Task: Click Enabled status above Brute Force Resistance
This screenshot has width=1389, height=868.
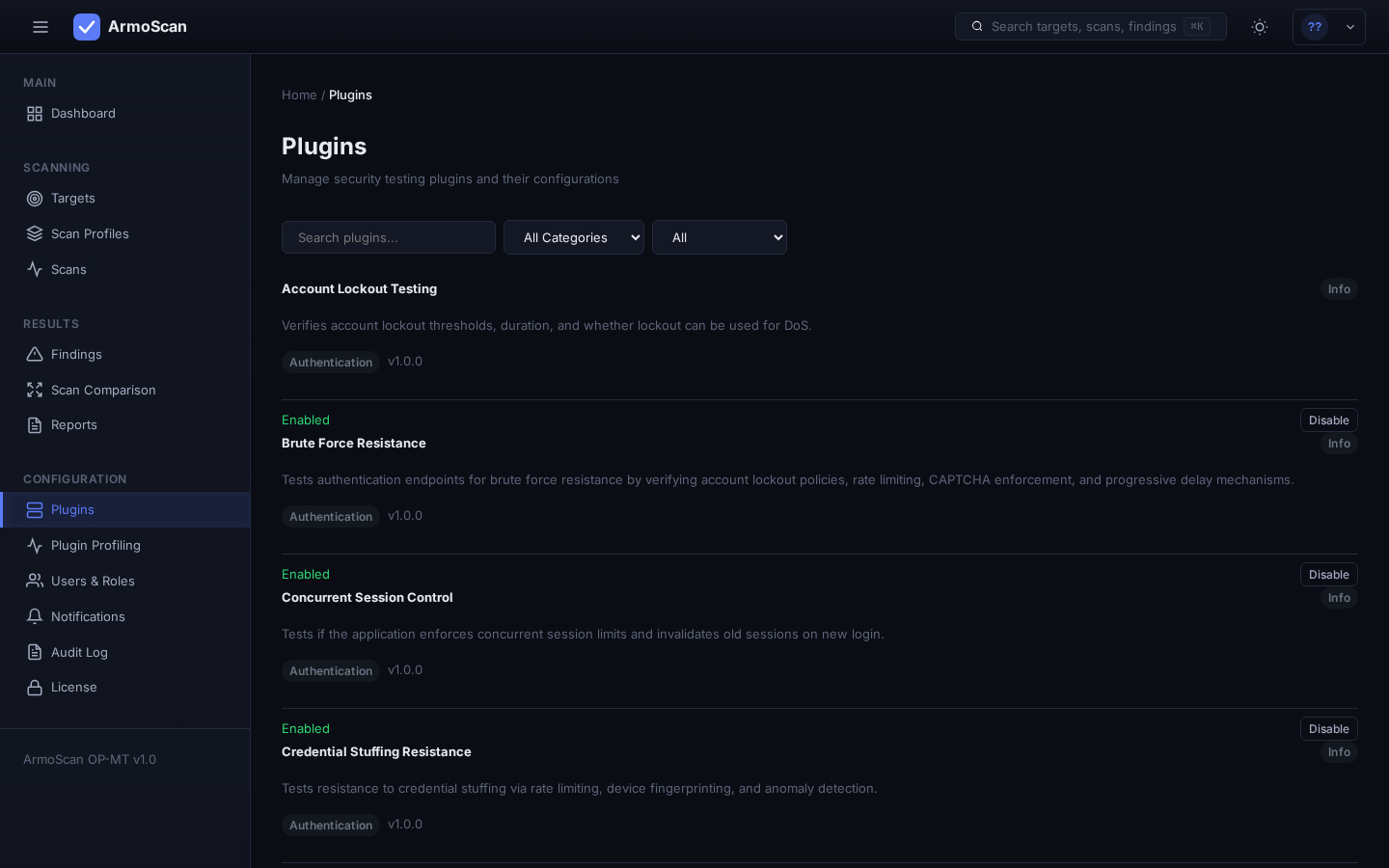Action: pyautogui.click(x=306, y=420)
